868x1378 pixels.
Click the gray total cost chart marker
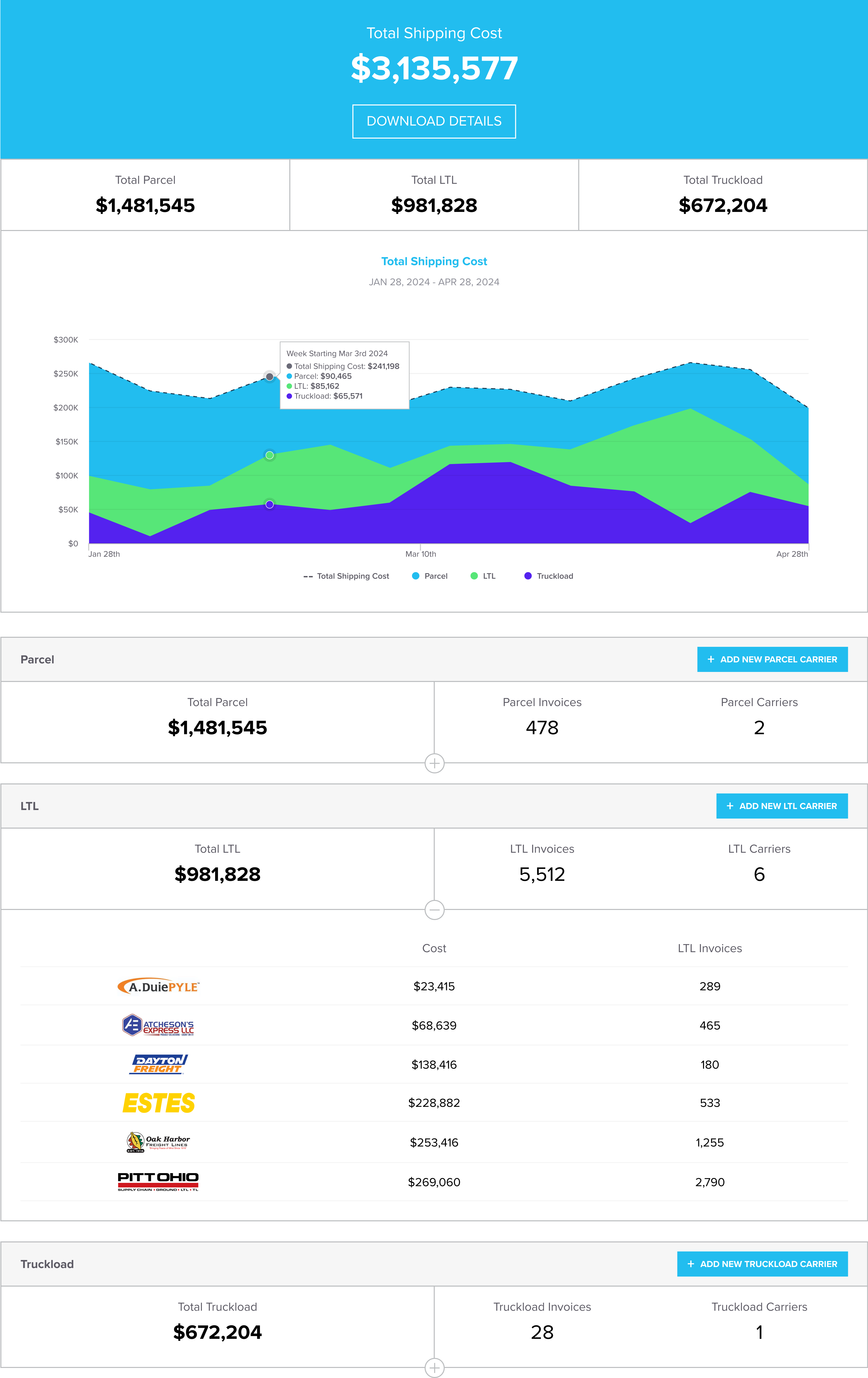click(269, 377)
